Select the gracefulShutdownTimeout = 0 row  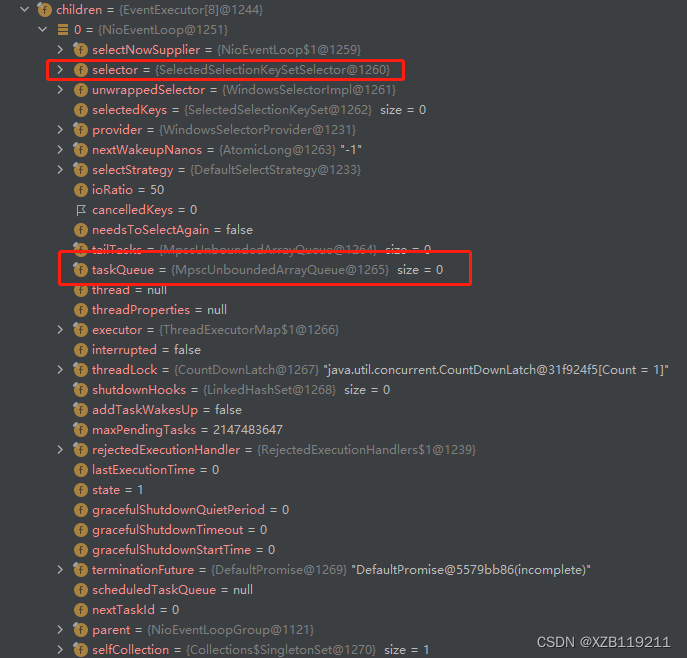(x=170, y=530)
